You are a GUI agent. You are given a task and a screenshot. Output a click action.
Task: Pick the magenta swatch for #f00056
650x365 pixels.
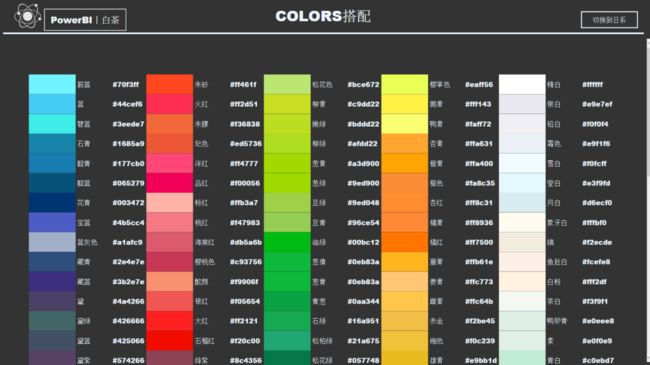170,183
